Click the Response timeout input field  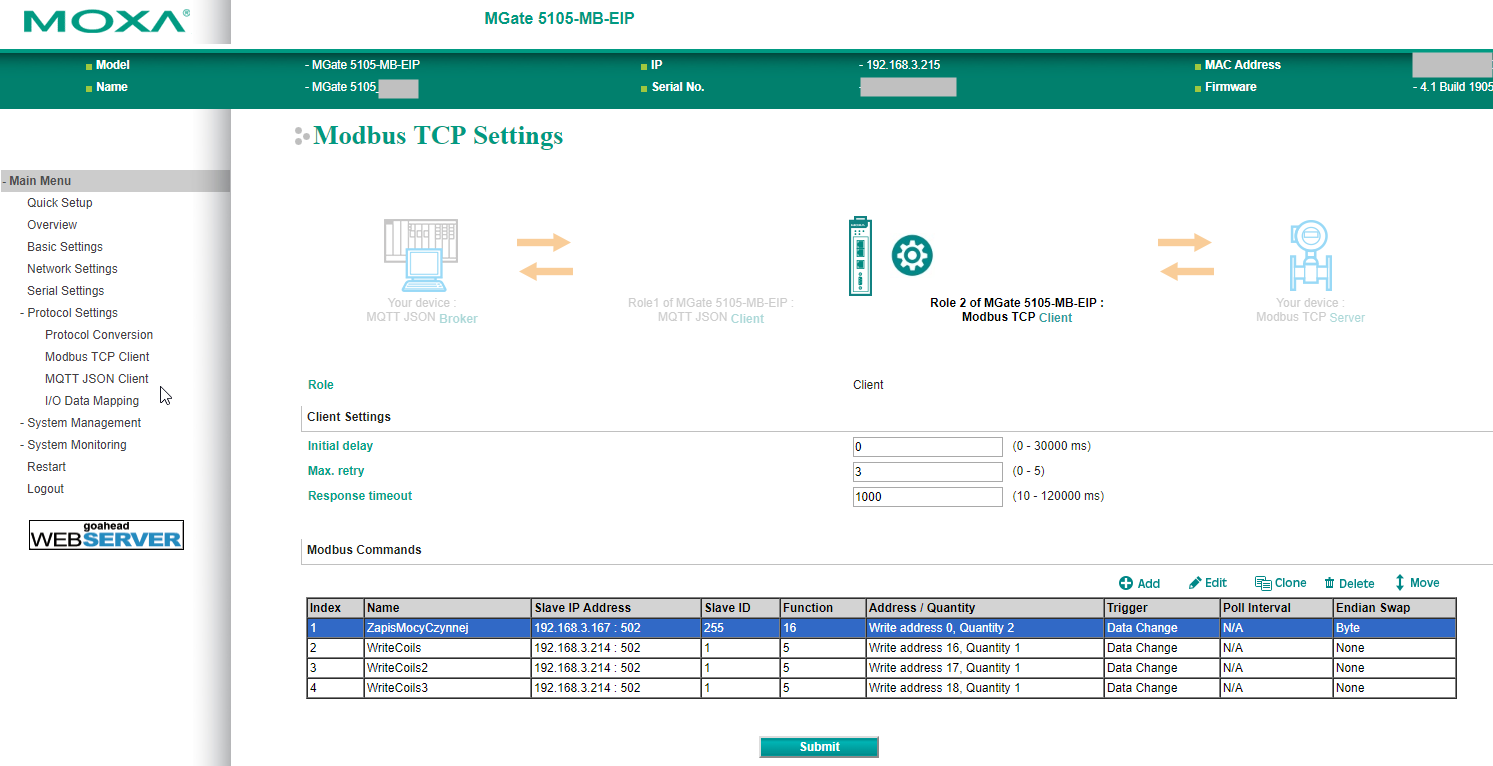[x=927, y=496]
